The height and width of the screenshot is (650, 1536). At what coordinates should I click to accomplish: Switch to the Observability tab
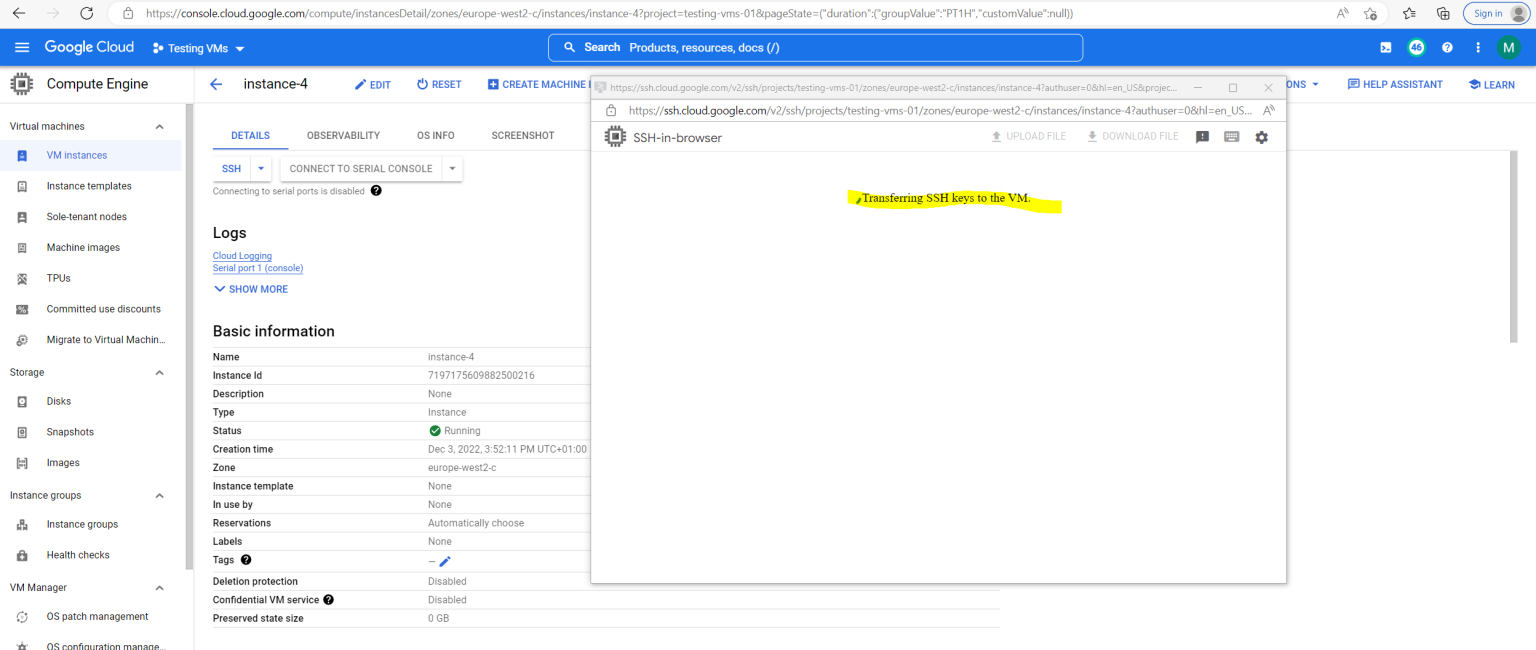345,135
